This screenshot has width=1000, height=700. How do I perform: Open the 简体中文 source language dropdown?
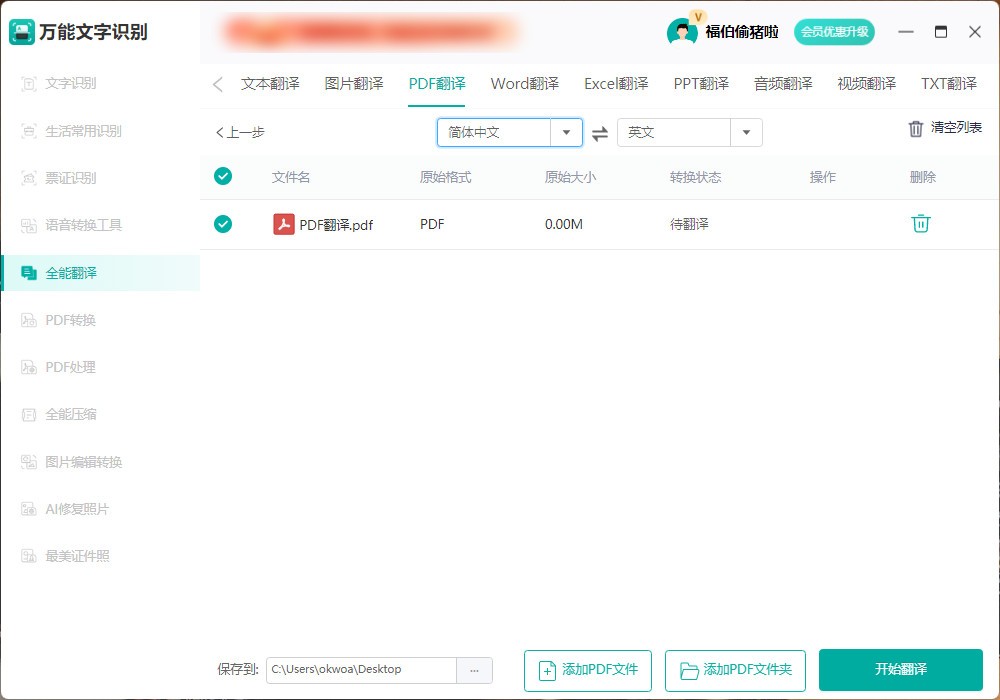pos(567,132)
